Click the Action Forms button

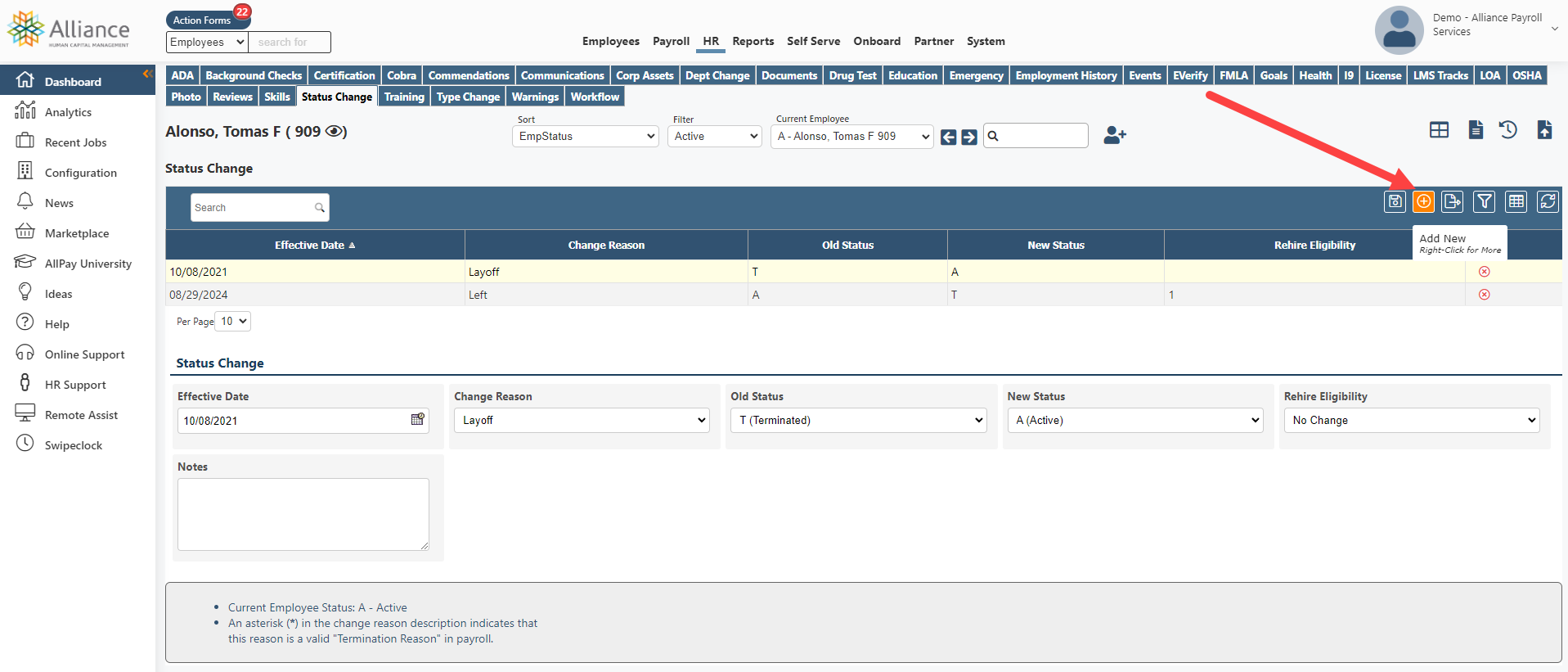coord(202,20)
